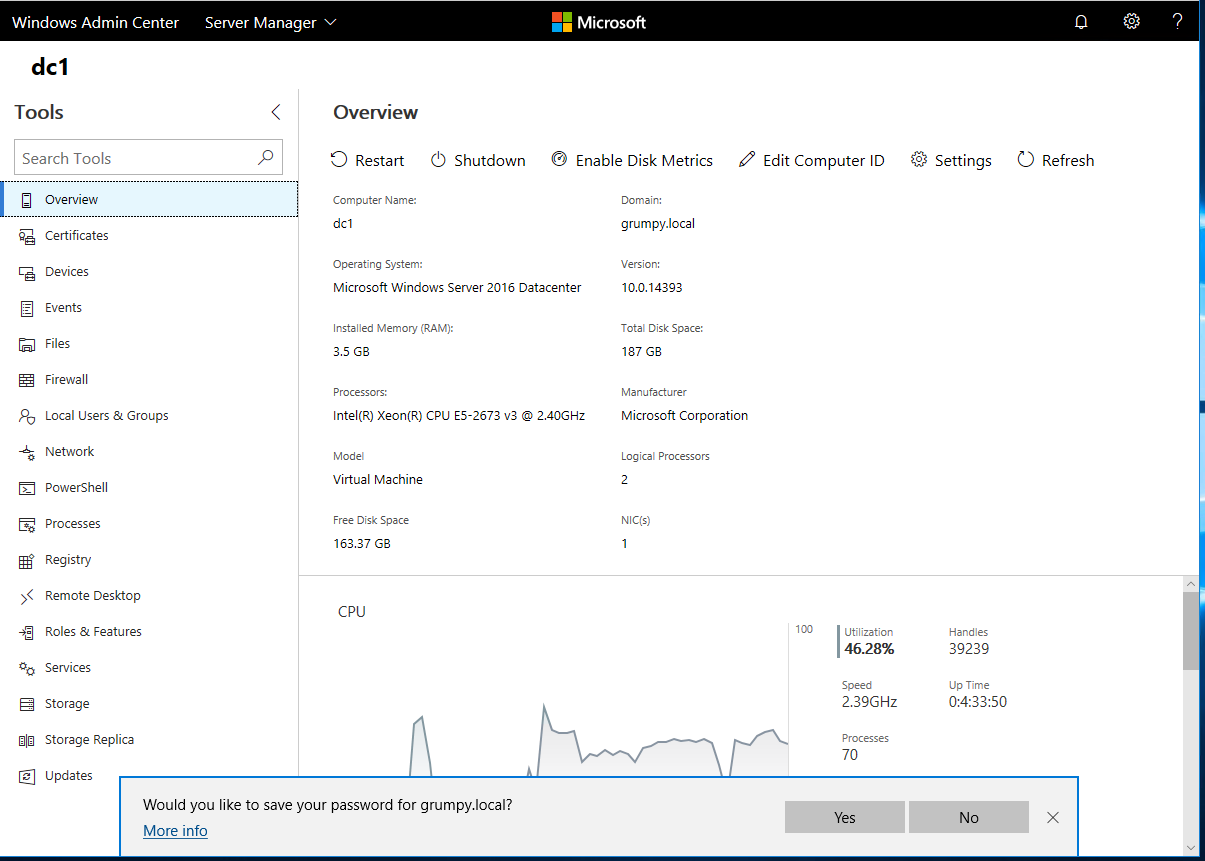Viewport: 1205px width, 861px height.
Task: Click the Registry sidebar icon
Action: [27, 560]
